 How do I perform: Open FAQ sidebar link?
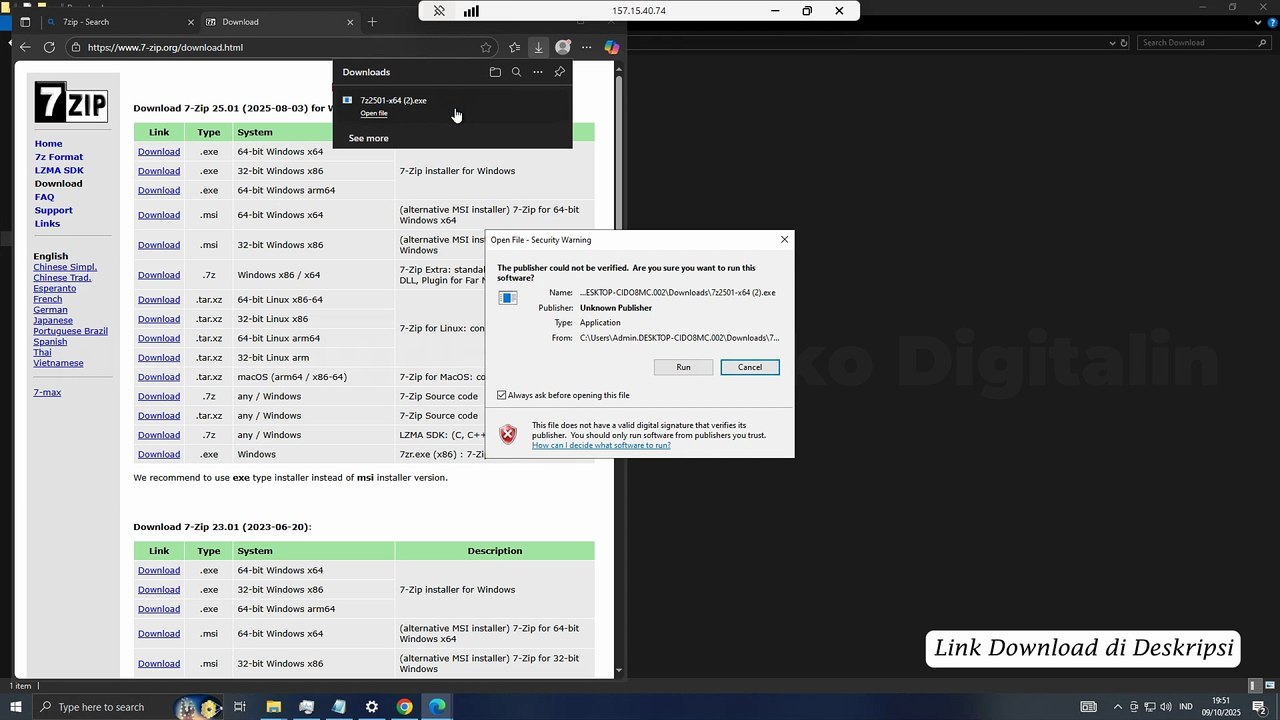point(44,197)
